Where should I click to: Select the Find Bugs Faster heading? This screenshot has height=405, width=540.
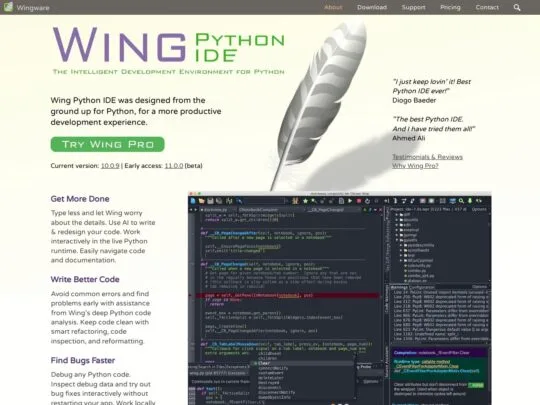(x=83, y=360)
